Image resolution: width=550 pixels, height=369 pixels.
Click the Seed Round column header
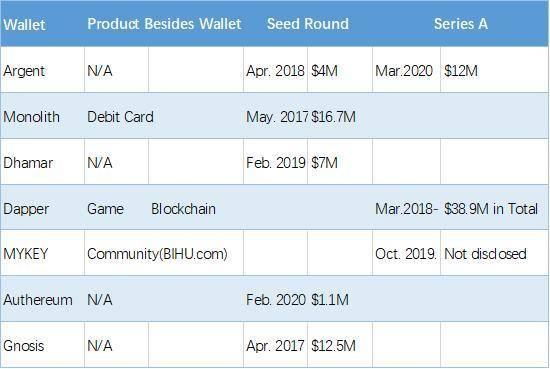[308, 24]
